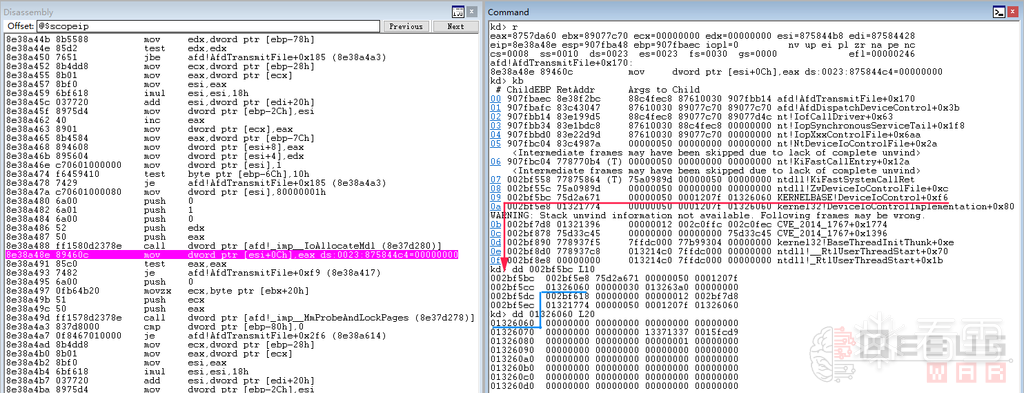Open the Command window prompt icon
The height and width of the screenshot is (393, 1024).
999,12
